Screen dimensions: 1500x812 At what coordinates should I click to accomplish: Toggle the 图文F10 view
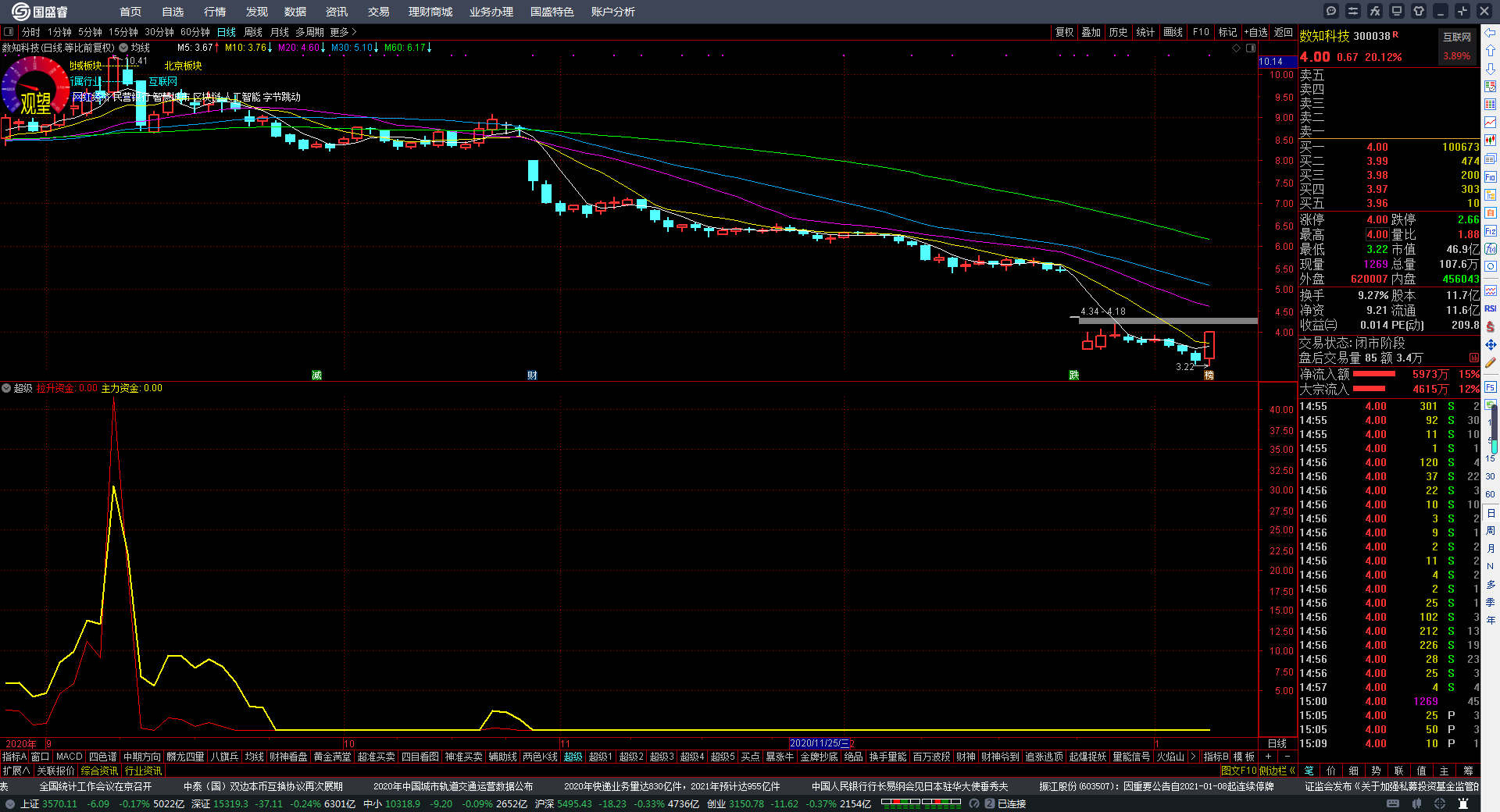[1239, 771]
